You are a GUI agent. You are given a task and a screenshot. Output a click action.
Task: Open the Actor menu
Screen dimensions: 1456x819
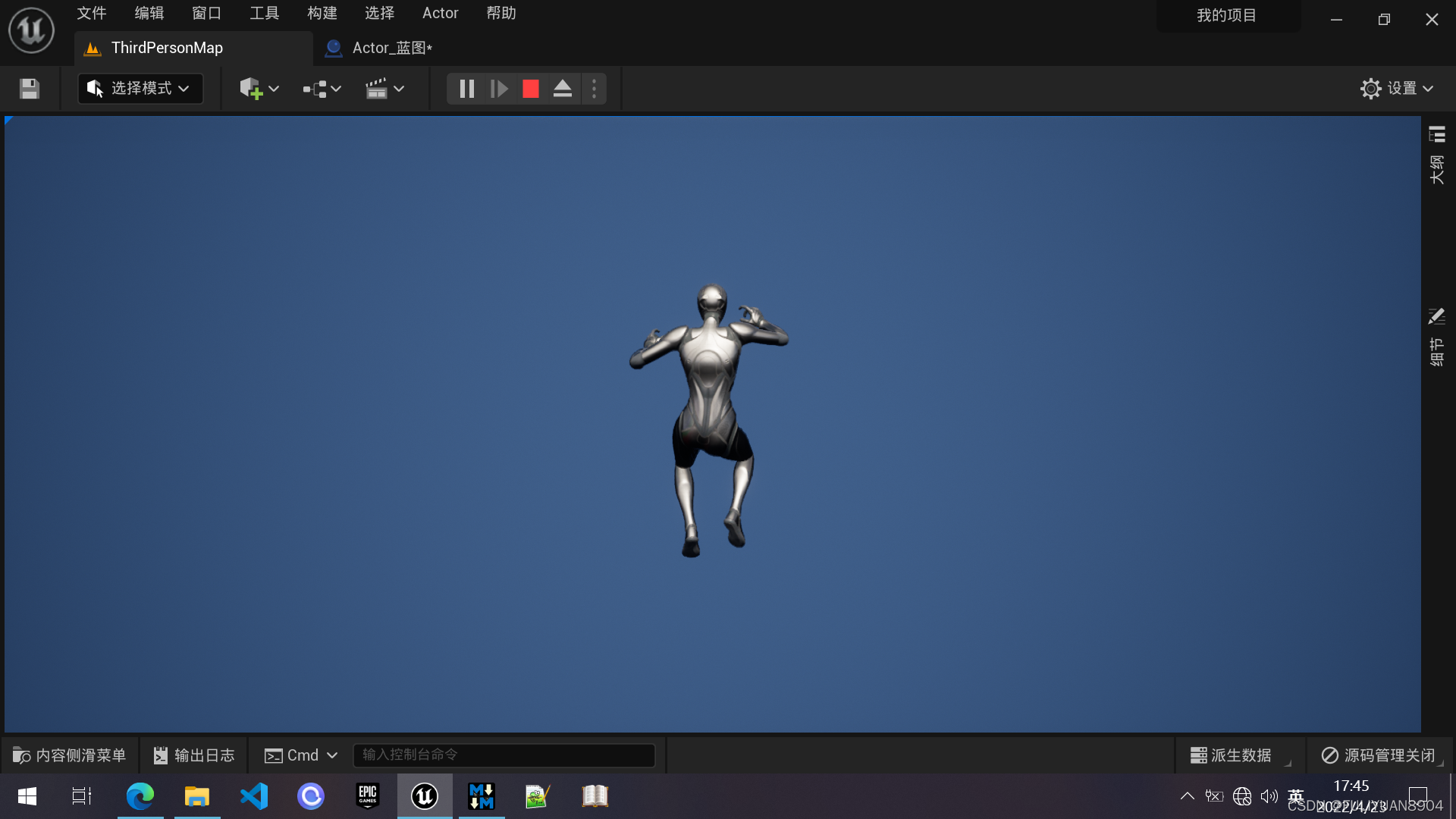coord(441,13)
